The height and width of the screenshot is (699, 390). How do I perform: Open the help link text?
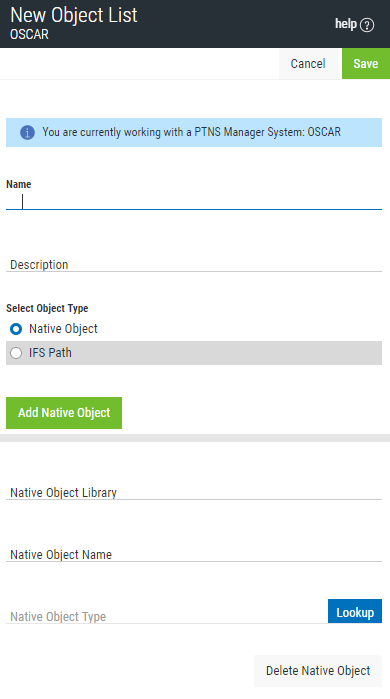pos(346,24)
